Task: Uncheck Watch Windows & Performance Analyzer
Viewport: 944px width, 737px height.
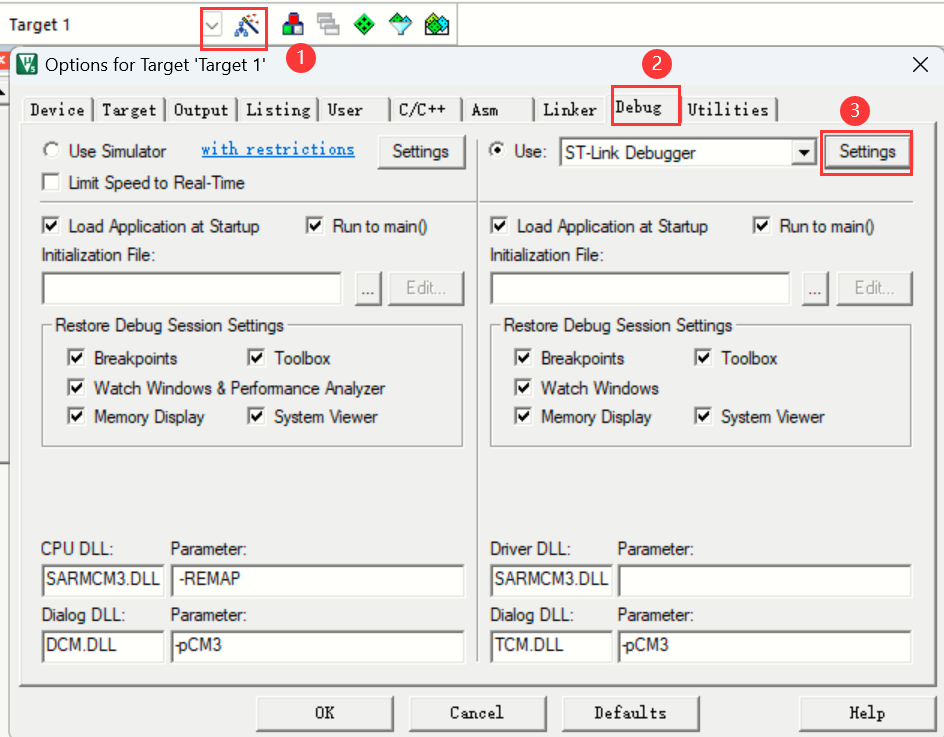Action: 76,387
